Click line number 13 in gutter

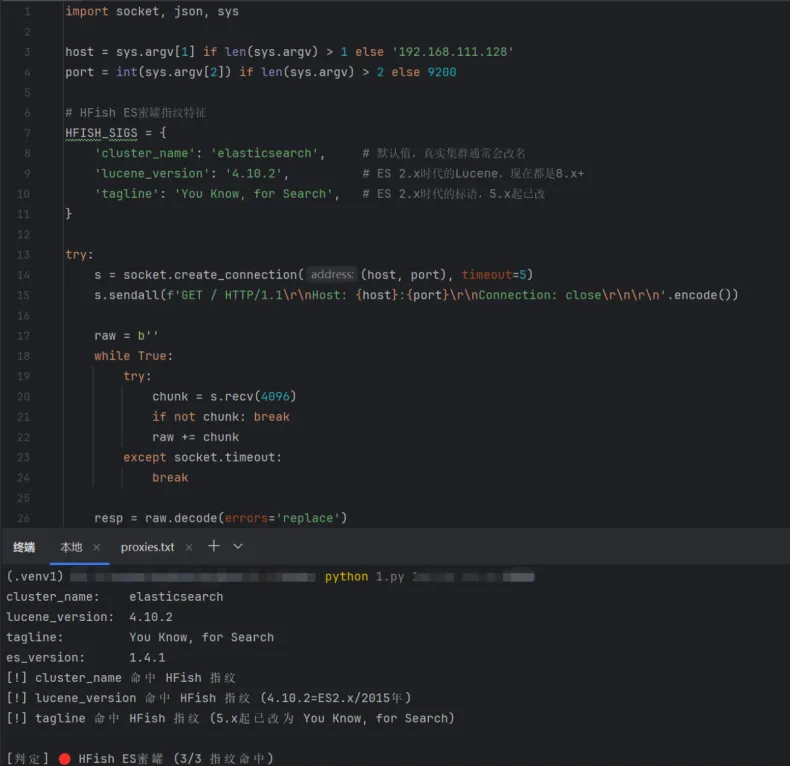tap(23, 255)
